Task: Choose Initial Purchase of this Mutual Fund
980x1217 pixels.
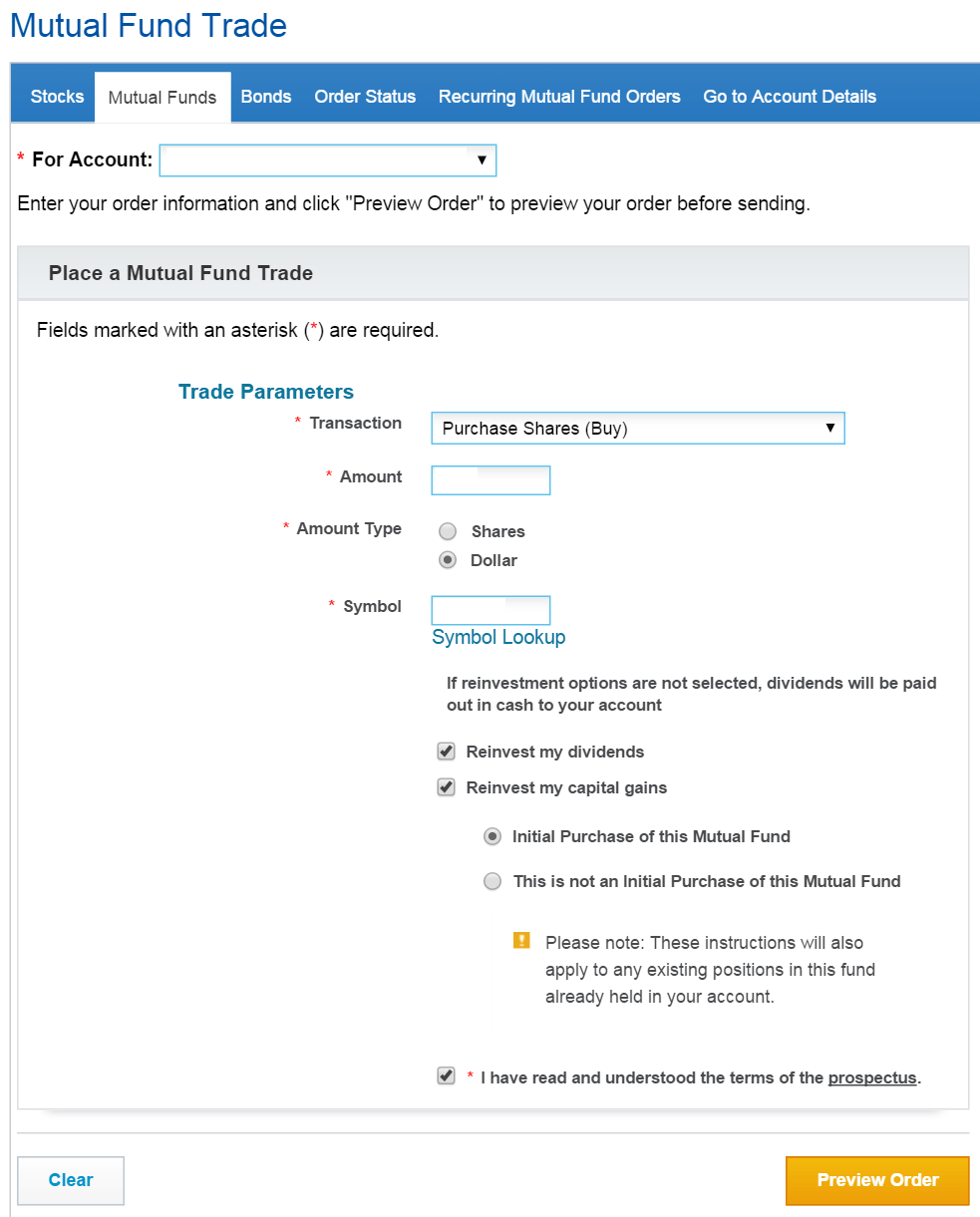Action: click(492, 836)
